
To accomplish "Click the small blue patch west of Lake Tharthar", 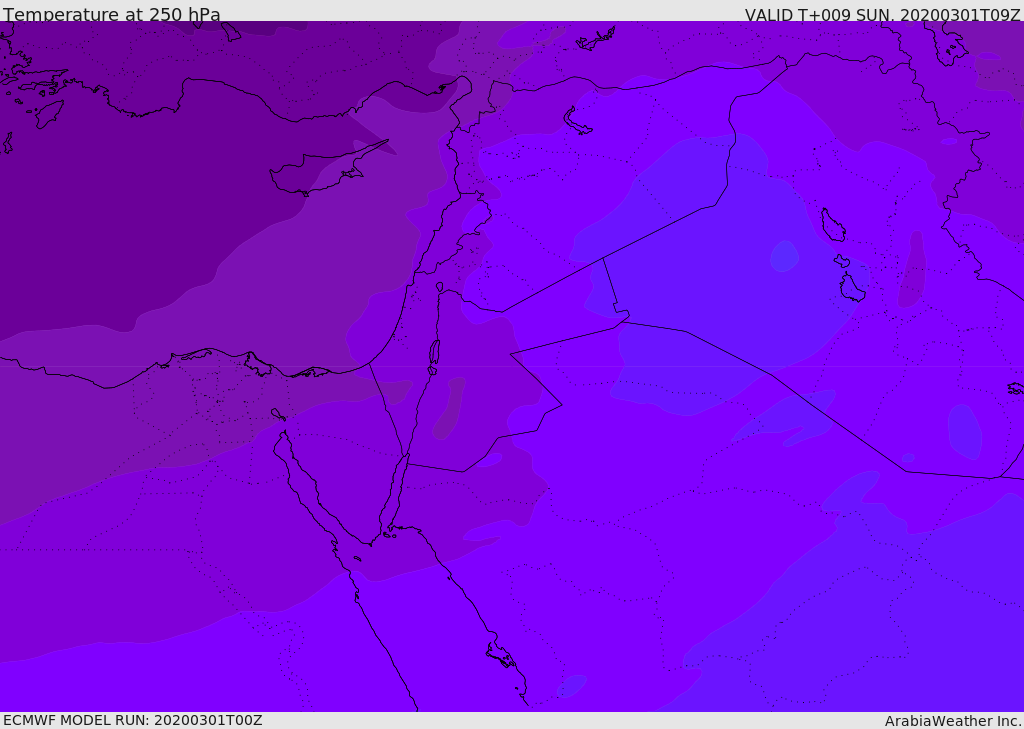I will click(784, 256).
